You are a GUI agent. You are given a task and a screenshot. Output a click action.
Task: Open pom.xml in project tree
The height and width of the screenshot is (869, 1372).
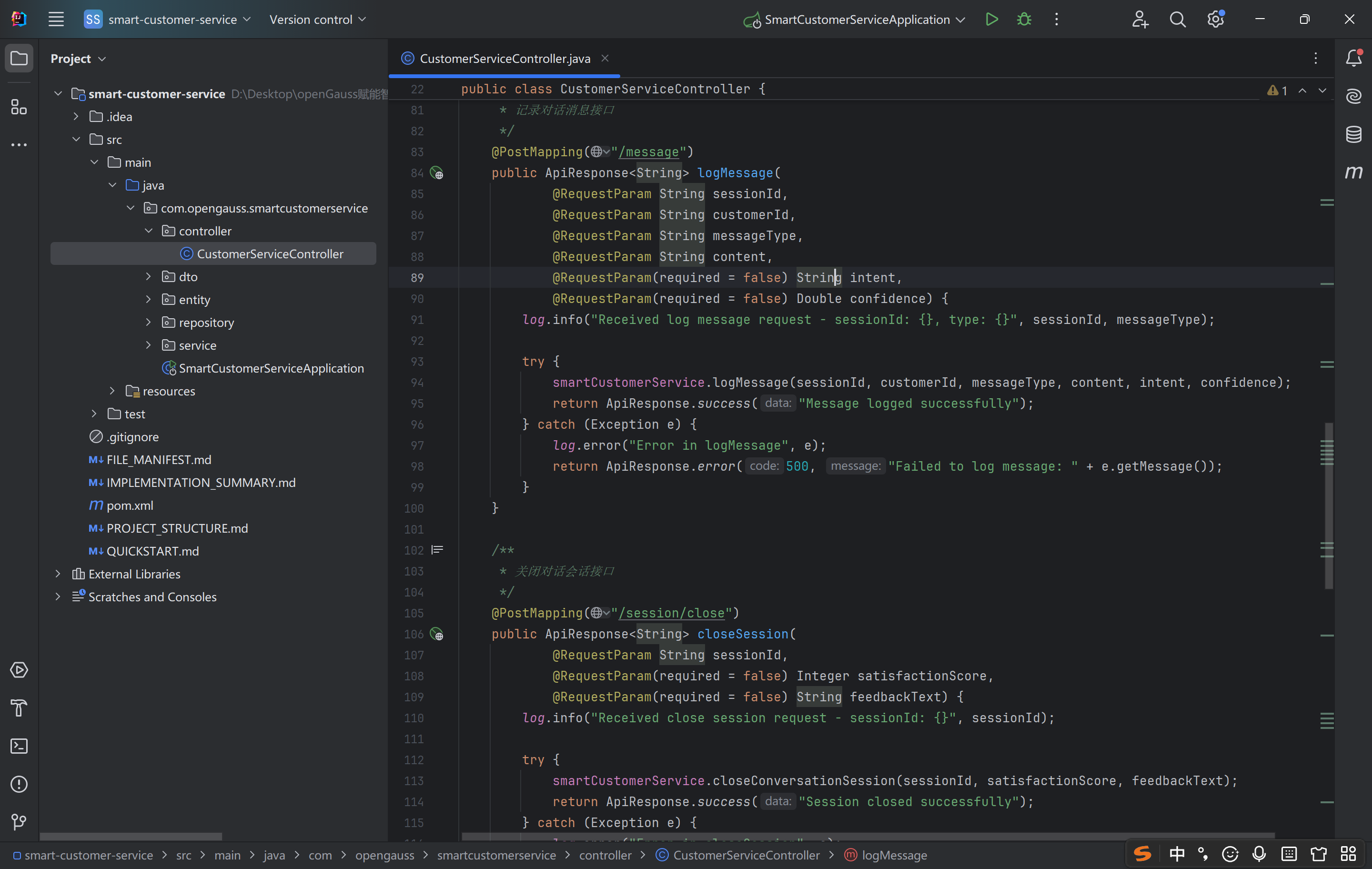click(130, 505)
